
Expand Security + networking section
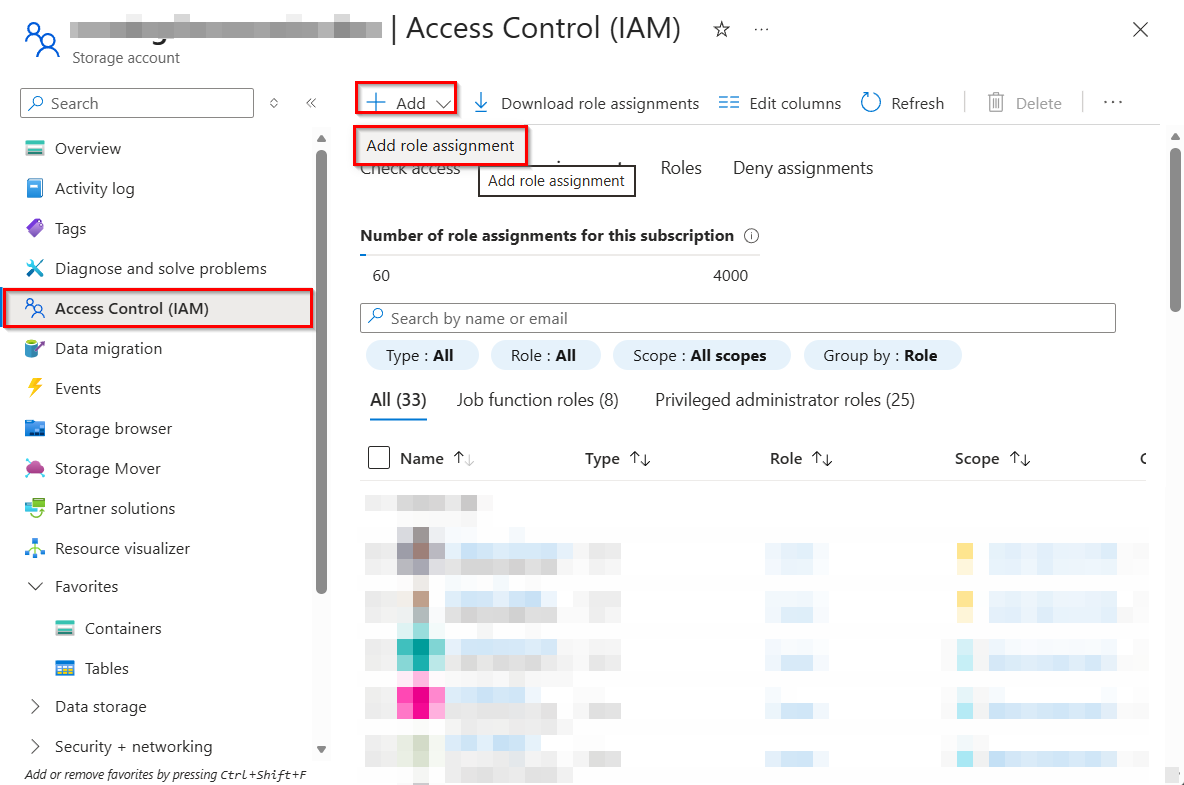click(x=35, y=747)
